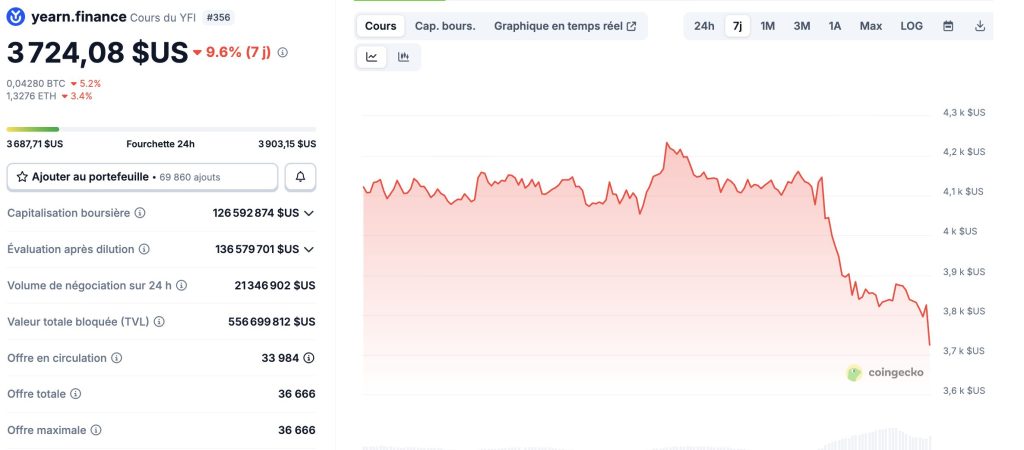Download the chart data icon
This screenshot has height=450, width=1024.
click(x=980, y=26)
